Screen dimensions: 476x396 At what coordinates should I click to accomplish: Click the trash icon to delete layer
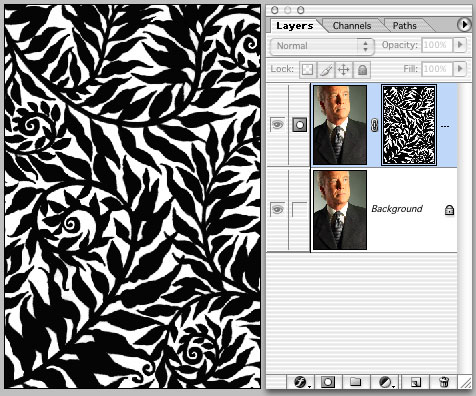(444, 382)
